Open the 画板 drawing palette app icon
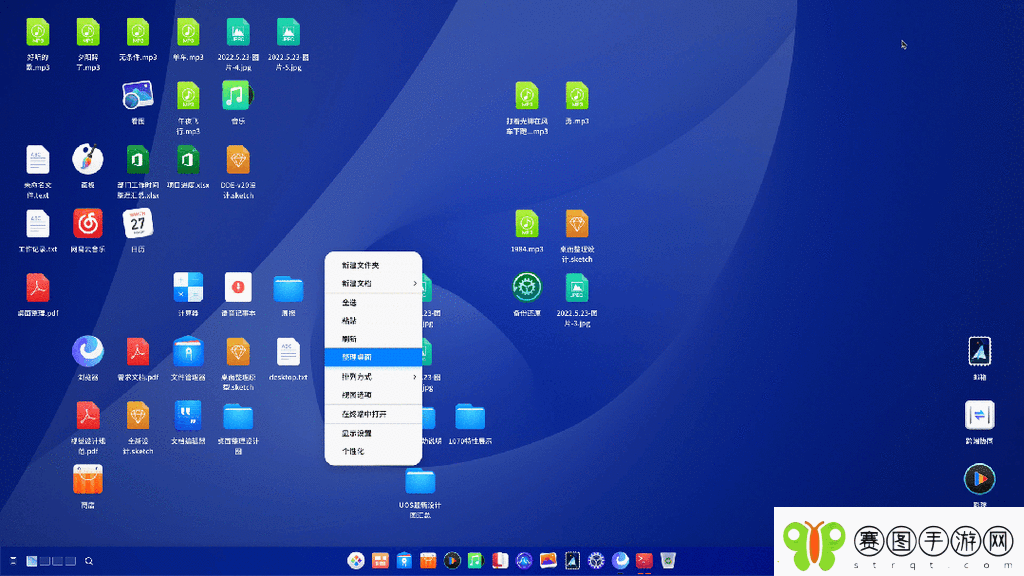Viewport: 1024px width, 576px height. (x=88, y=159)
